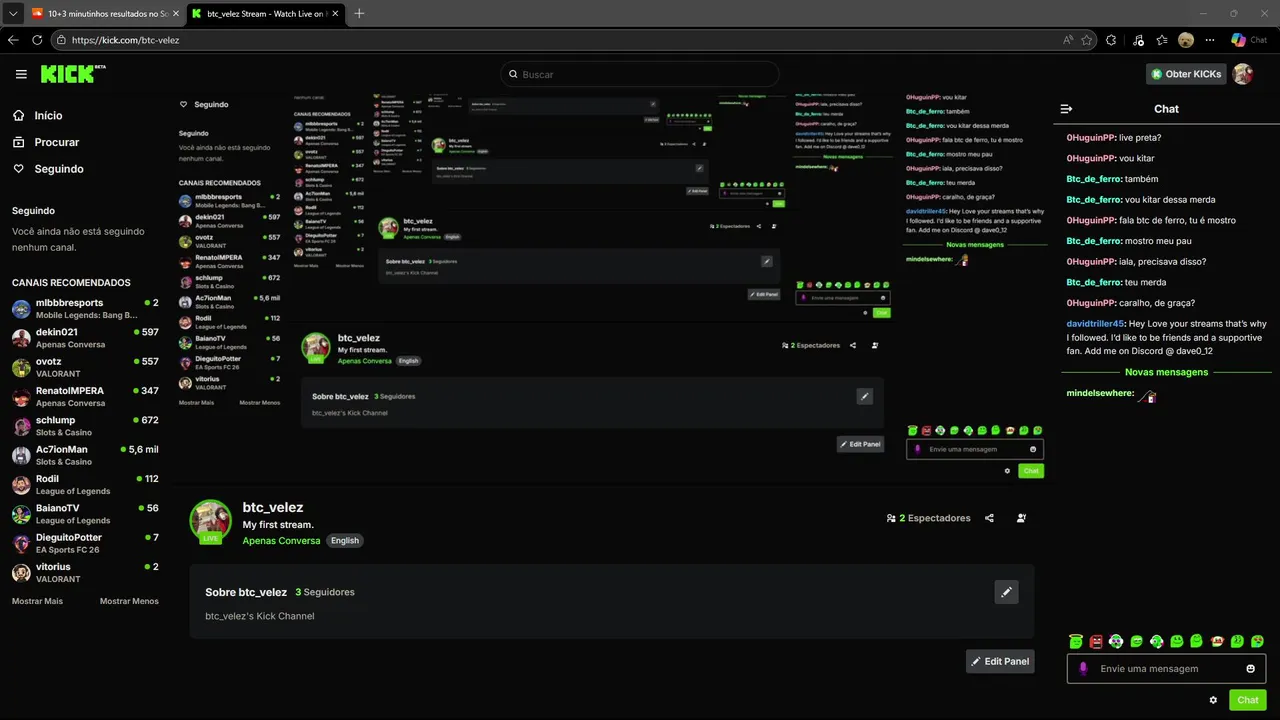
Task: Click username davidtriller45 in chat
Action: click(1095, 324)
